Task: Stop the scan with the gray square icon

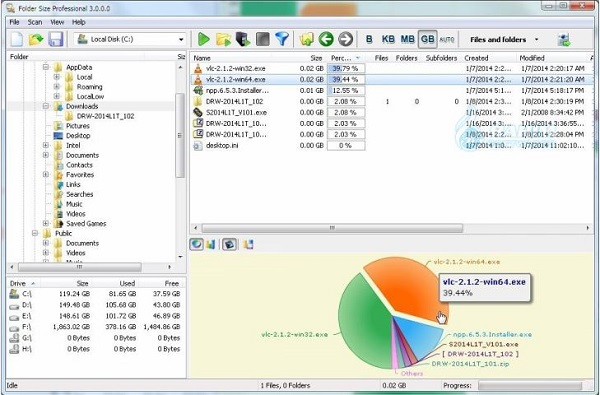Action: (262, 39)
